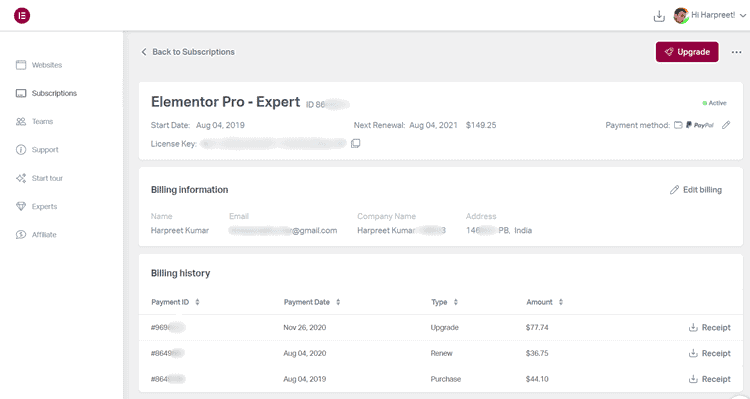Click the Billing information heading
This screenshot has width=750, height=399.
click(x=189, y=189)
